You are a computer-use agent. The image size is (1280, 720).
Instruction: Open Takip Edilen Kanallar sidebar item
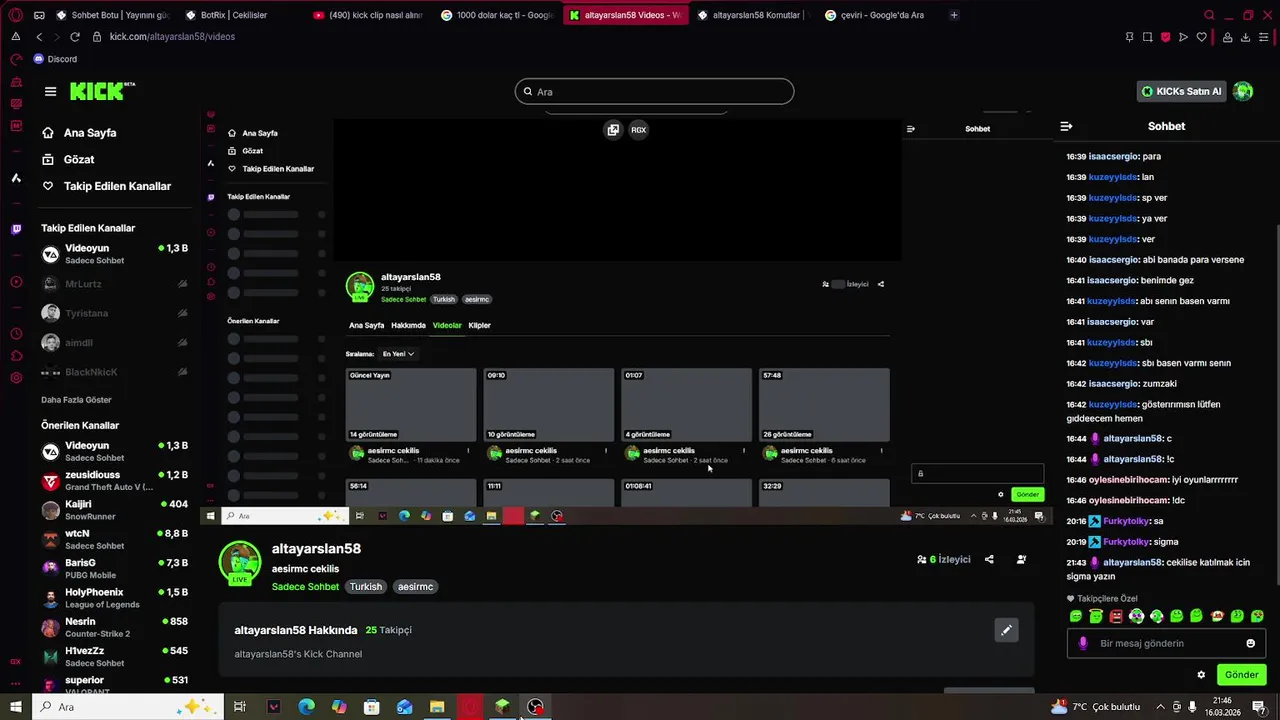(106, 186)
